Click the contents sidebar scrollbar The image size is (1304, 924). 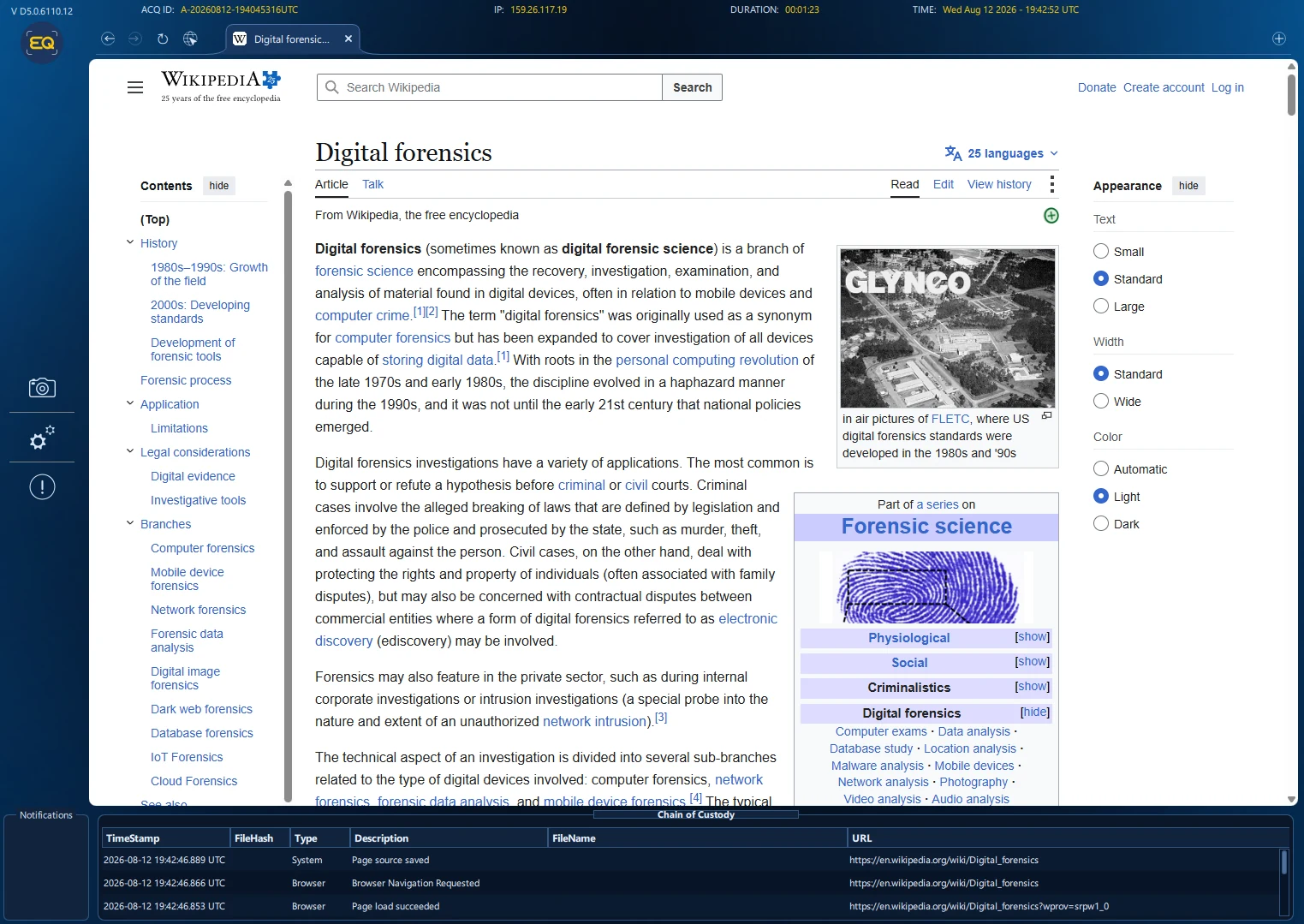tap(288, 495)
